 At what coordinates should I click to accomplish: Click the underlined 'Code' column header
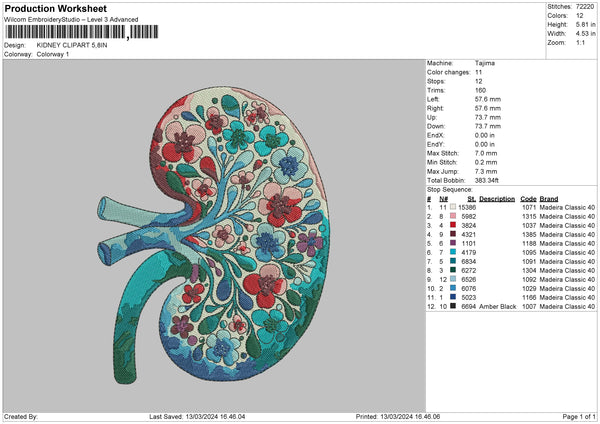pos(528,199)
